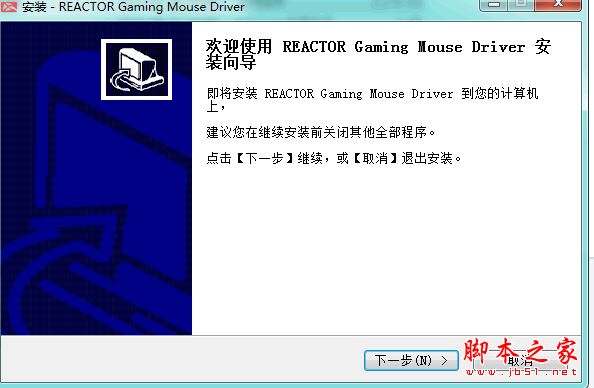The height and width of the screenshot is (388, 594).
Task: Click the window title 安装 - REACTOR Gaming Mouse Driver
Action: 133,6
